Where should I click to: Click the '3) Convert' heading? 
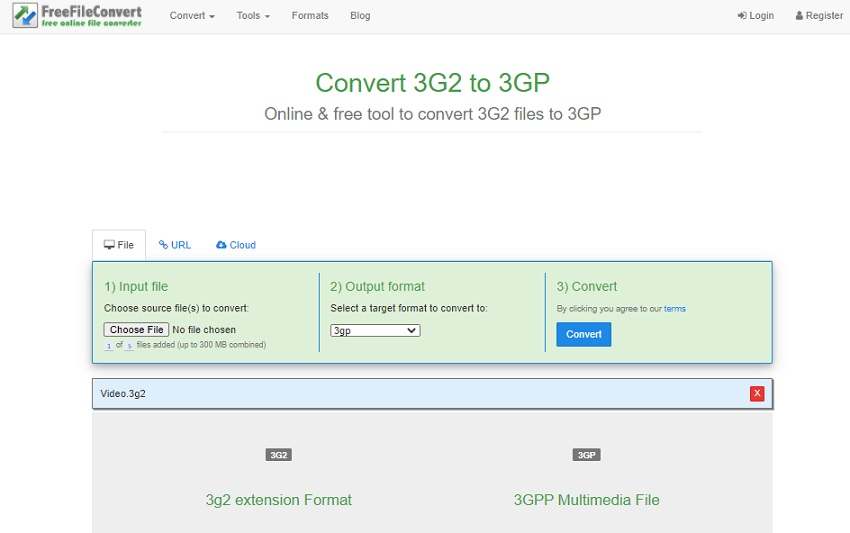click(x=587, y=286)
